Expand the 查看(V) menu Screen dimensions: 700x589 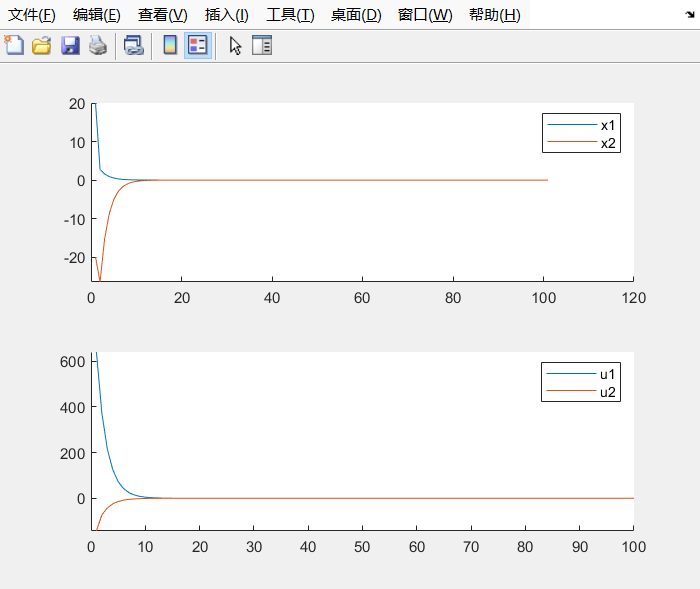[x=162, y=15]
